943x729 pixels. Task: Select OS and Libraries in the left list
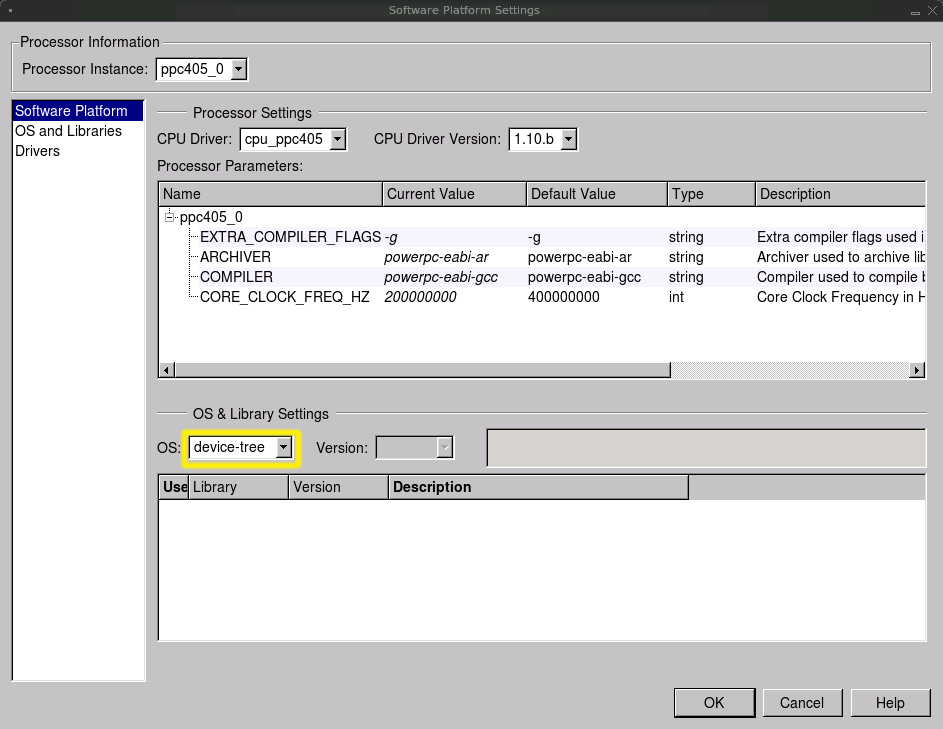[x=78, y=131]
